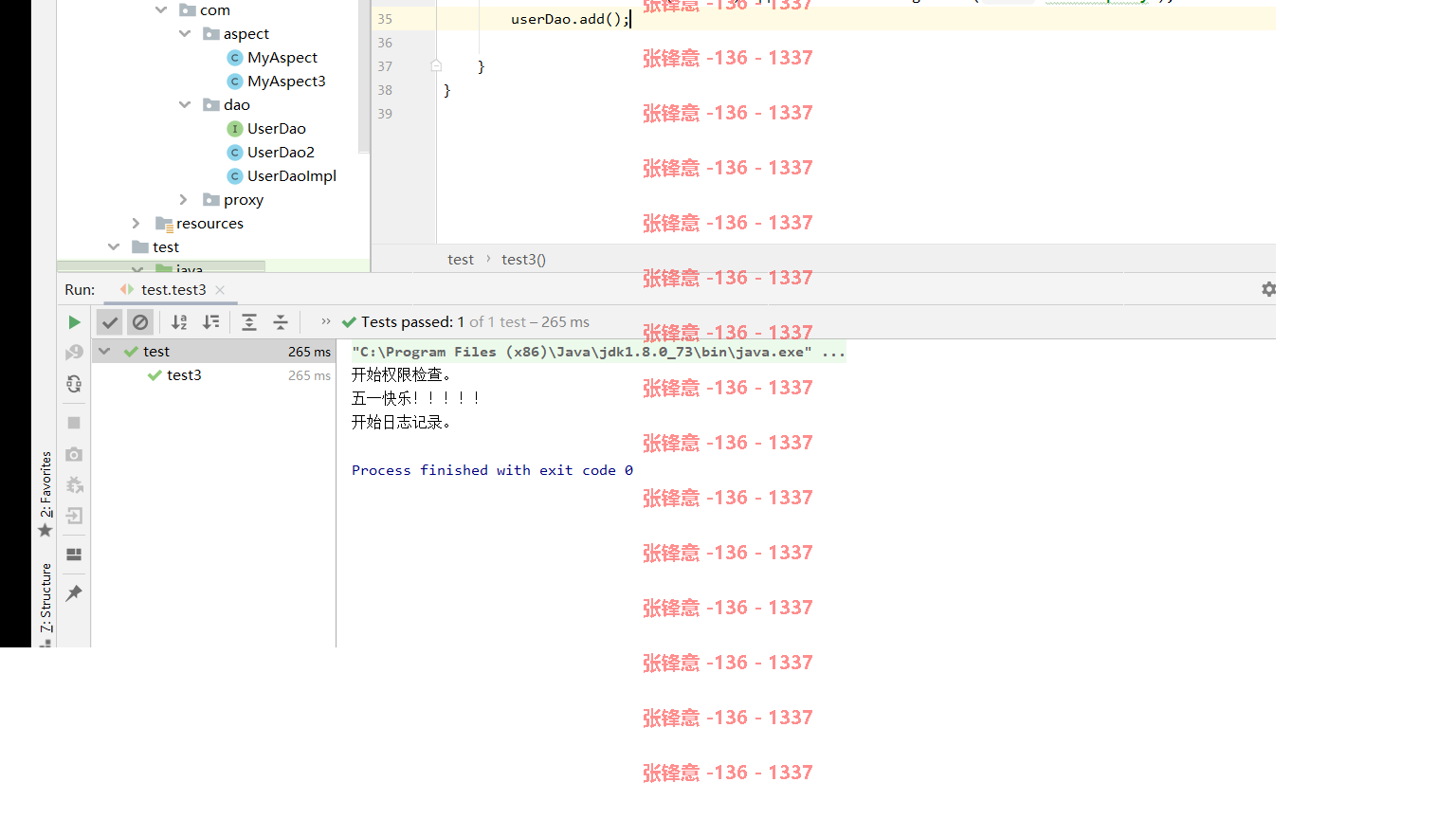
Task: Toggle auto-test rerun icon
Action: point(74,384)
